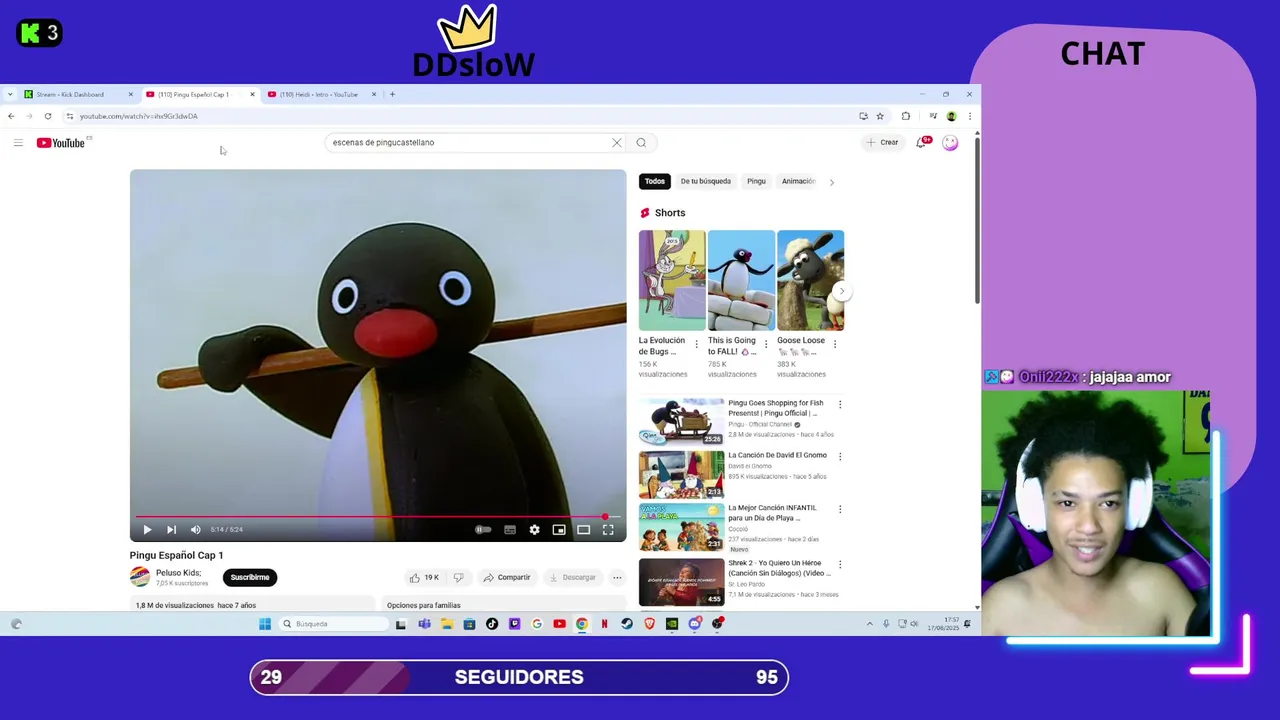Go back in browser history
The height and width of the screenshot is (720, 1280).
point(11,116)
